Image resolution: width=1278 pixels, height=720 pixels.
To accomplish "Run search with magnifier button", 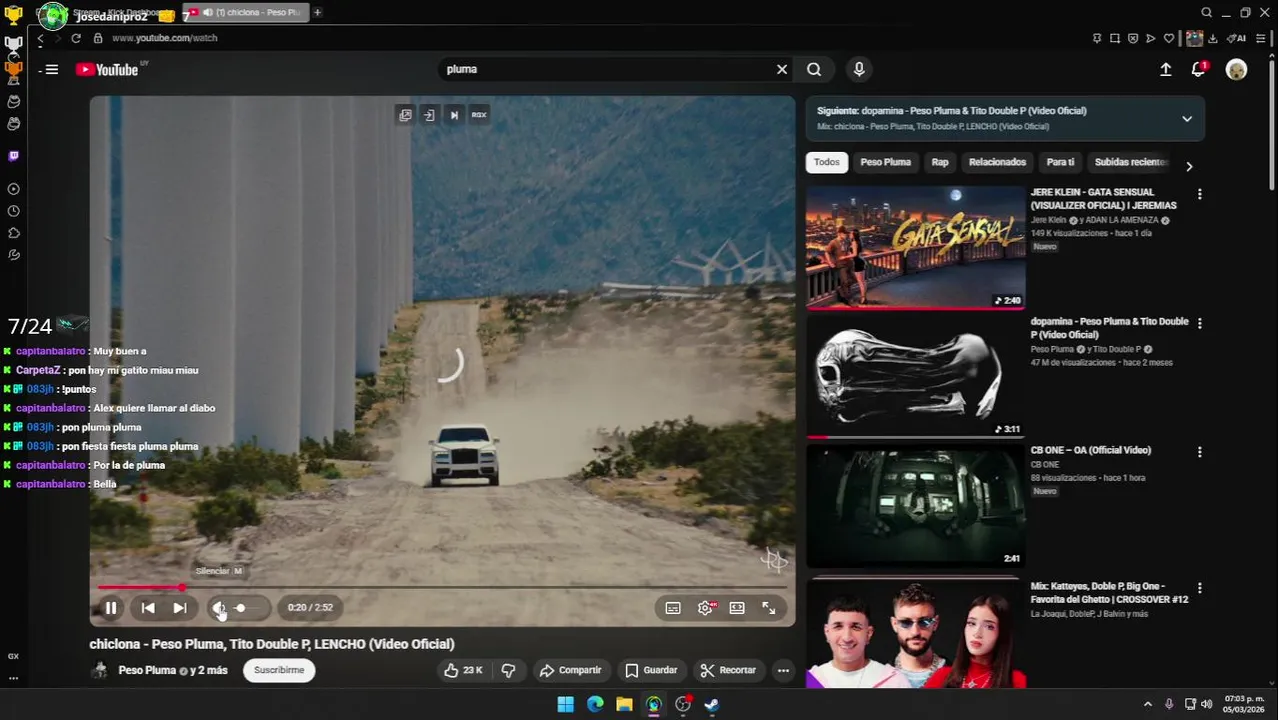I will click(814, 69).
